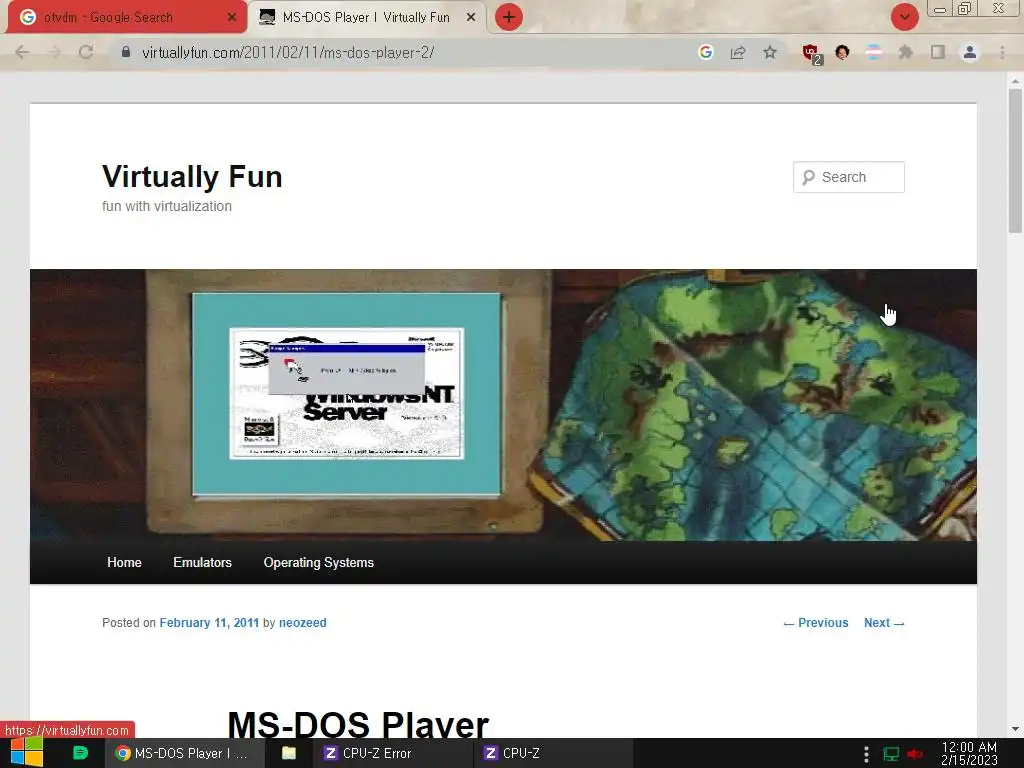The width and height of the screenshot is (1024, 768).
Task: Open the Home menu item
Action: click(x=124, y=562)
